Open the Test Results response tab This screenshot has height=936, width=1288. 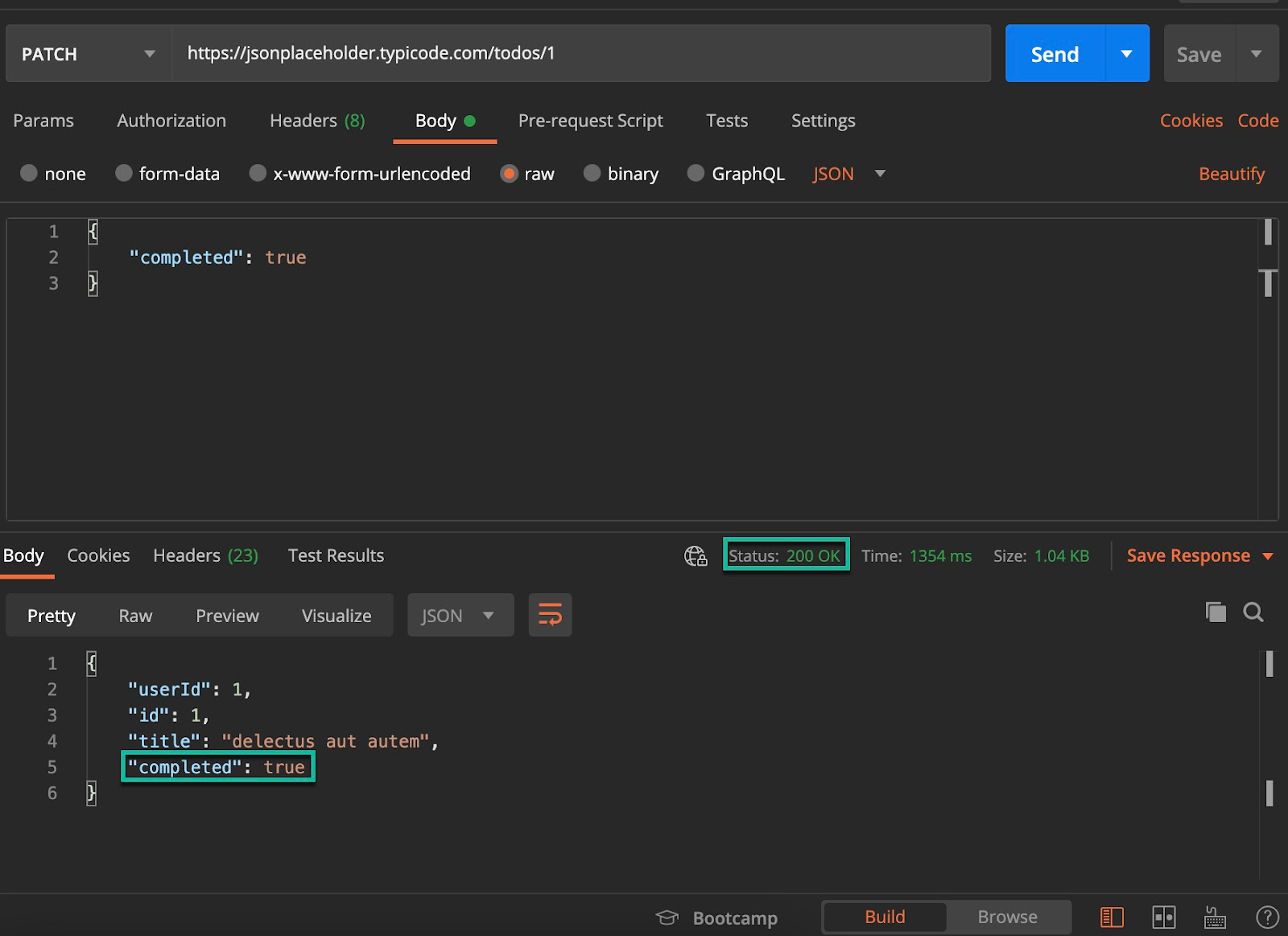tap(336, 556)
